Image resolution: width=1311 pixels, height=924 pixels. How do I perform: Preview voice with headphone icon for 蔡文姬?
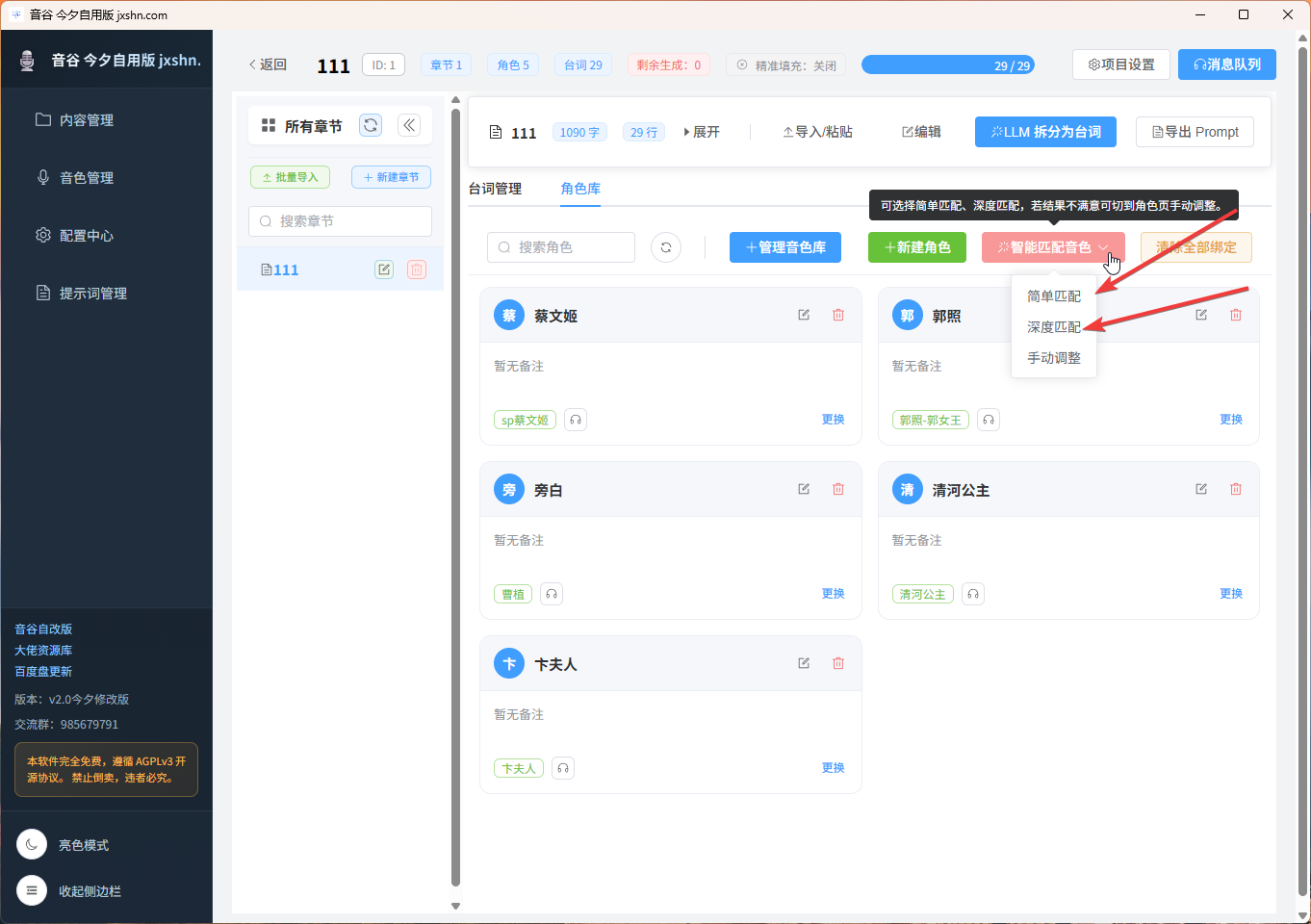click(576, 420)
